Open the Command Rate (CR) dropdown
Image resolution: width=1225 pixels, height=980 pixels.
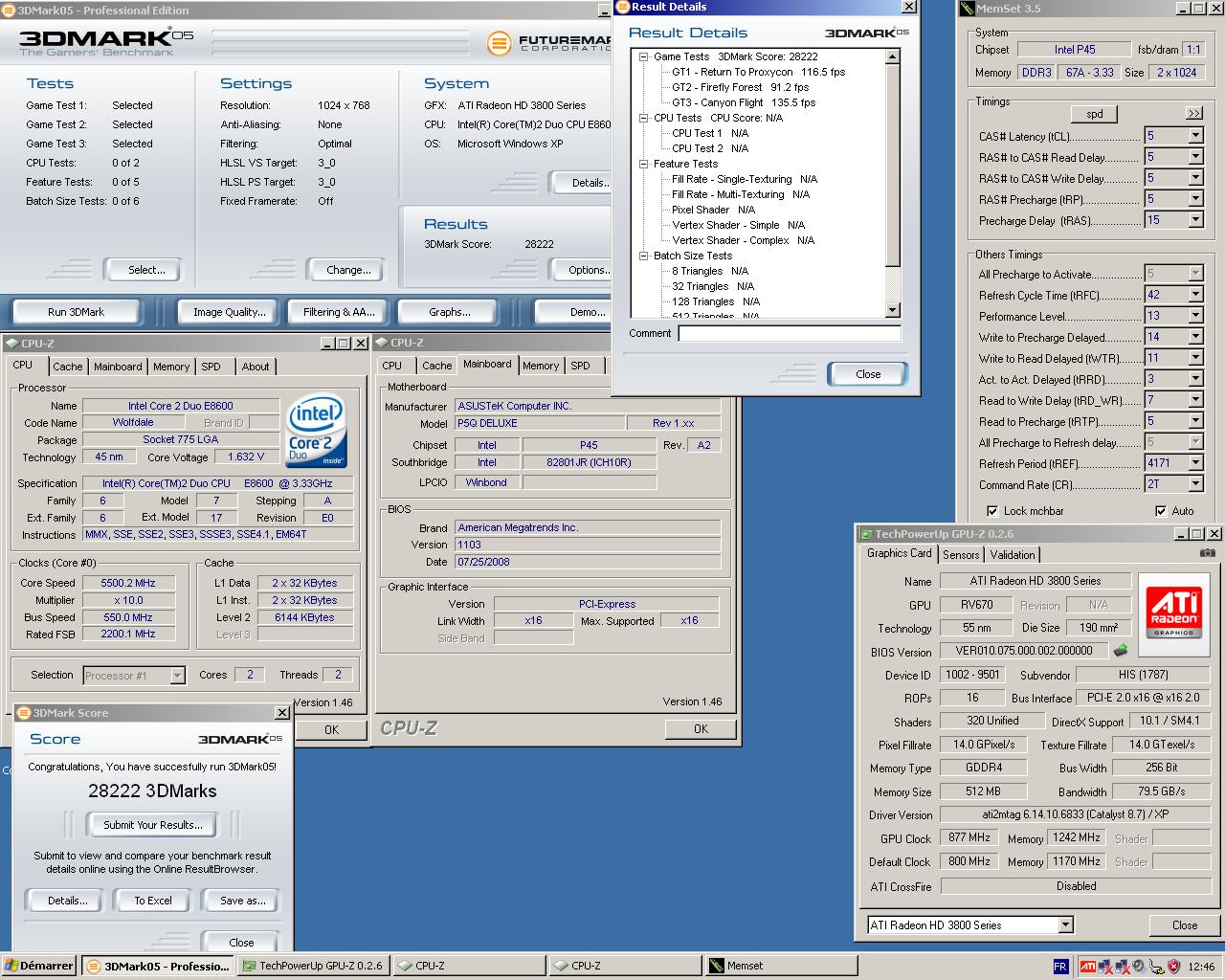click(x=1195, y=484)
